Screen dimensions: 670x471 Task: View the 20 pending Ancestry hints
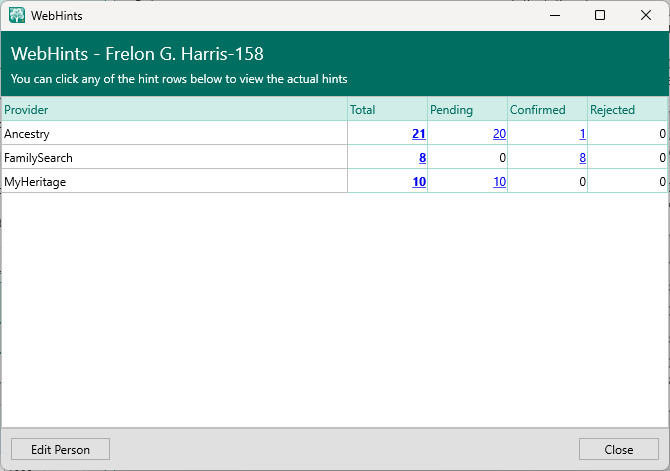499,133
